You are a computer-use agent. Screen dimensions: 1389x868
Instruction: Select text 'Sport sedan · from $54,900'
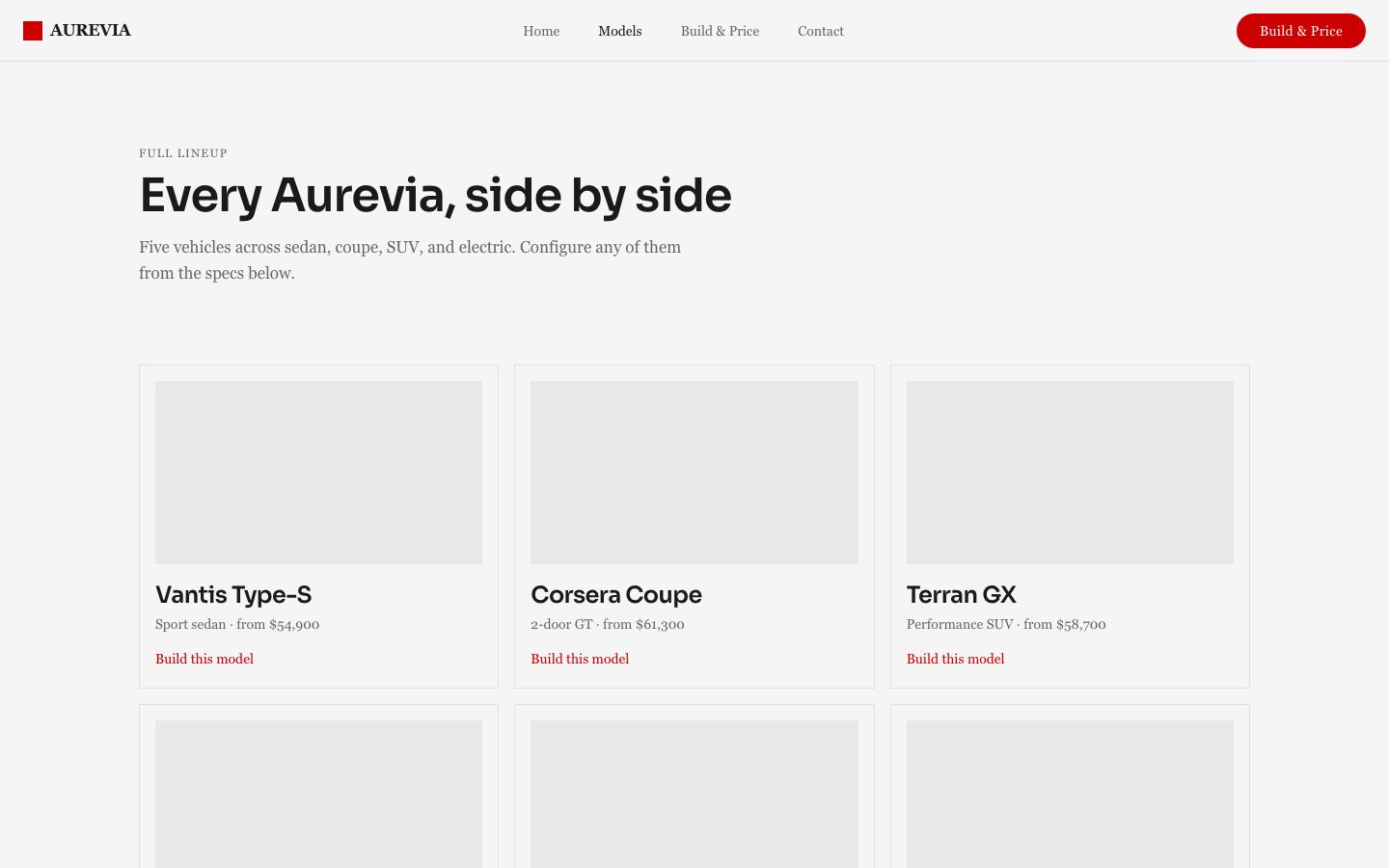point(237,624)
